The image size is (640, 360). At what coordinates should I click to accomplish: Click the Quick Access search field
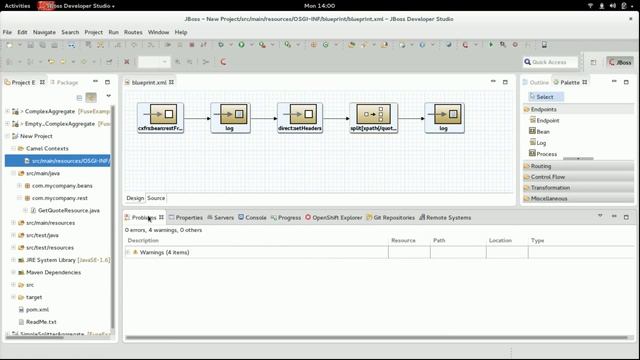tap(551, 62)
